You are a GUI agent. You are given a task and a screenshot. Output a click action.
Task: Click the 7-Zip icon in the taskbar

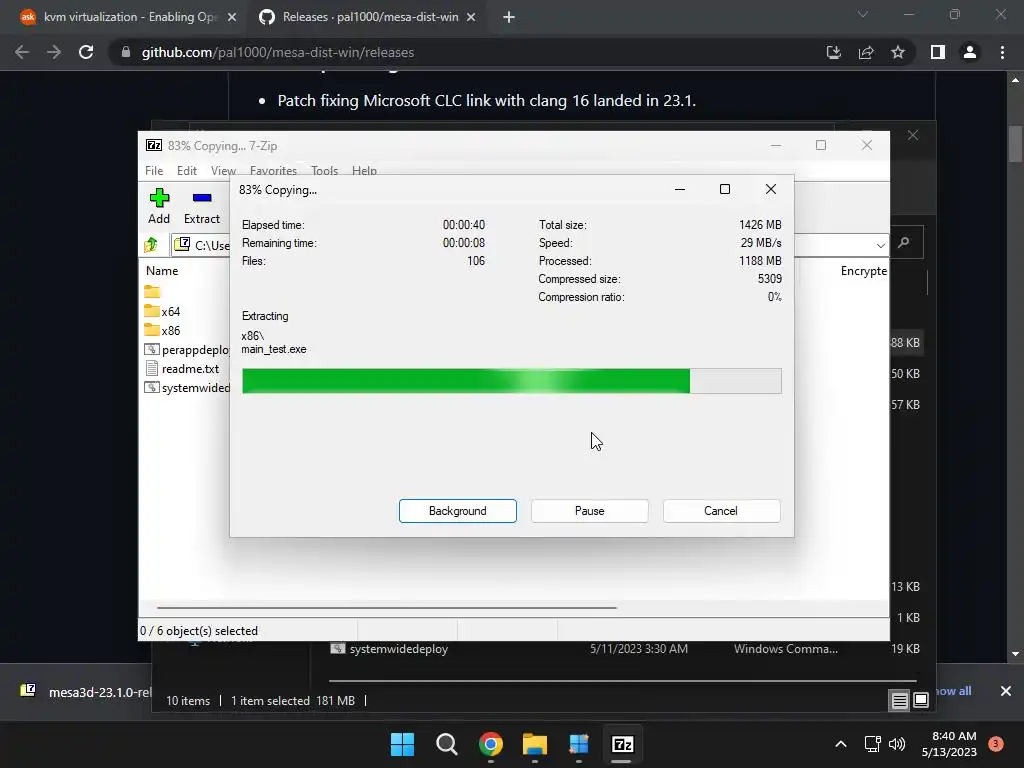coord(622,744)
